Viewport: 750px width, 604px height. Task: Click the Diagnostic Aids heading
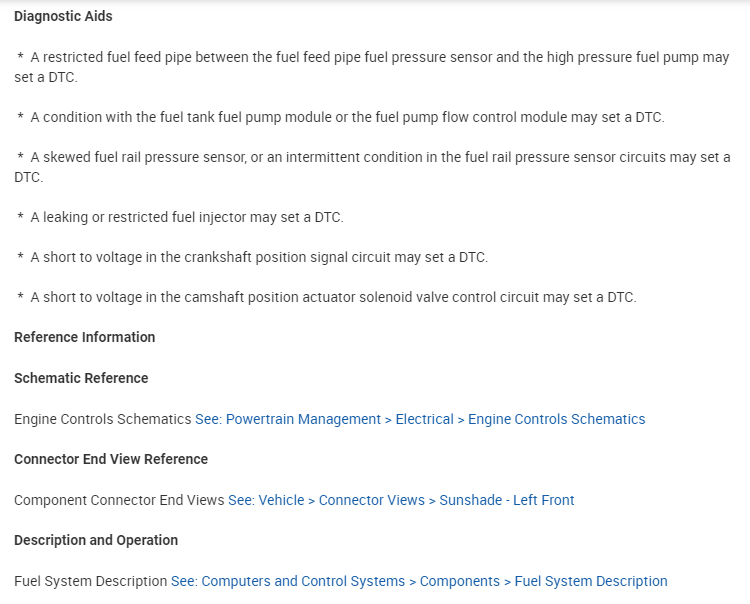[x=63, y=16]
